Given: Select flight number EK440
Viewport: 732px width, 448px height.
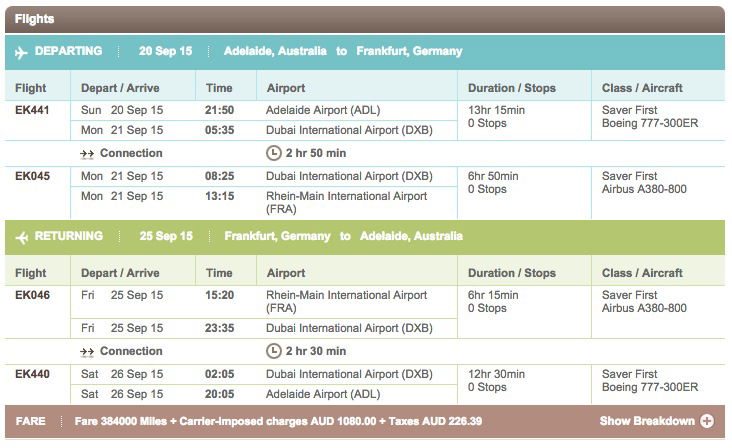Looking at the screenshot, I should pyautogui.click(x=32, y=374).
